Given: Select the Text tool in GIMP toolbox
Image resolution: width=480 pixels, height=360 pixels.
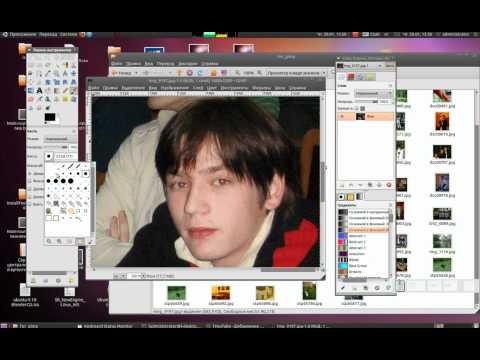Looking at the screenshot, I should [39, 91].
